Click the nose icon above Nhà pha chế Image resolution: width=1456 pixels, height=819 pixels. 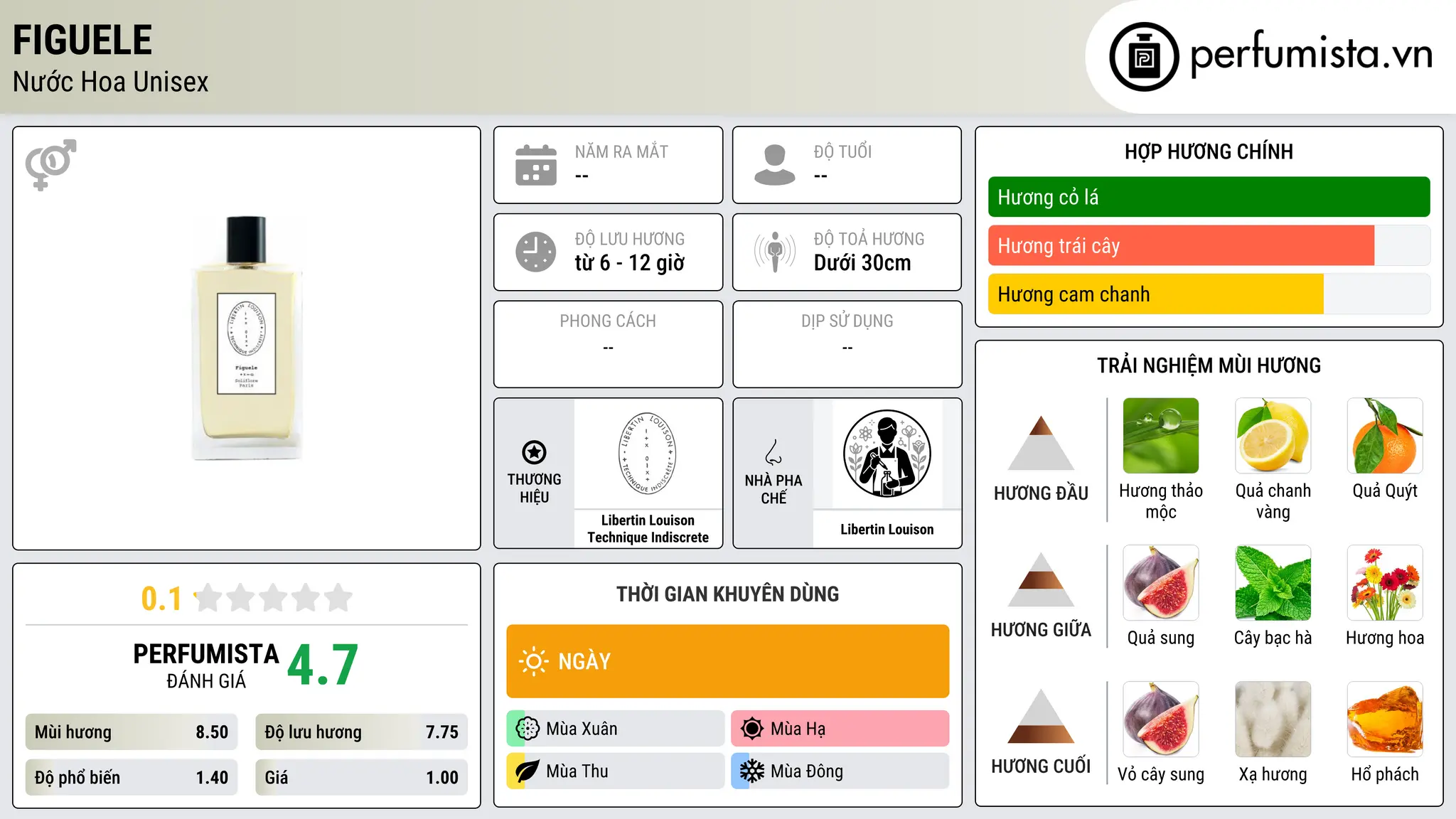pyautogui.click(x=773, y=452)
